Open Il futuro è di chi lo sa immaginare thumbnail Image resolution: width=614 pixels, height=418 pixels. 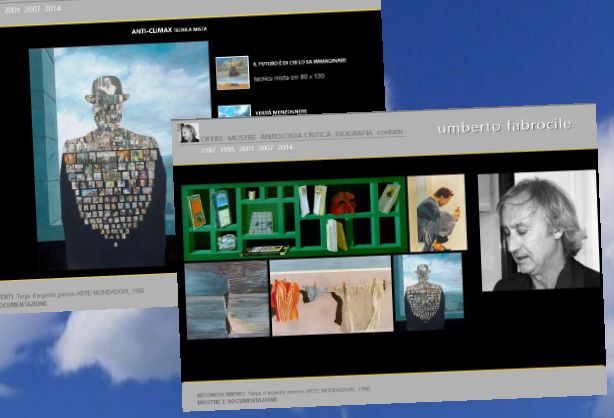[x=233, y=73]
